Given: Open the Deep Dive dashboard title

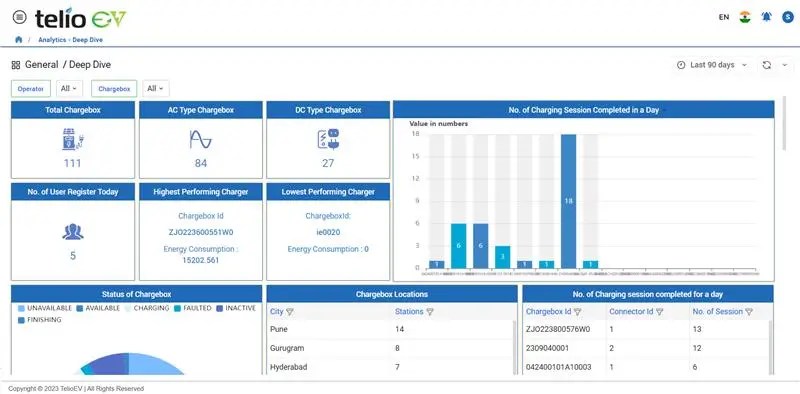Looking at the screenshot, I should (90, 65).
